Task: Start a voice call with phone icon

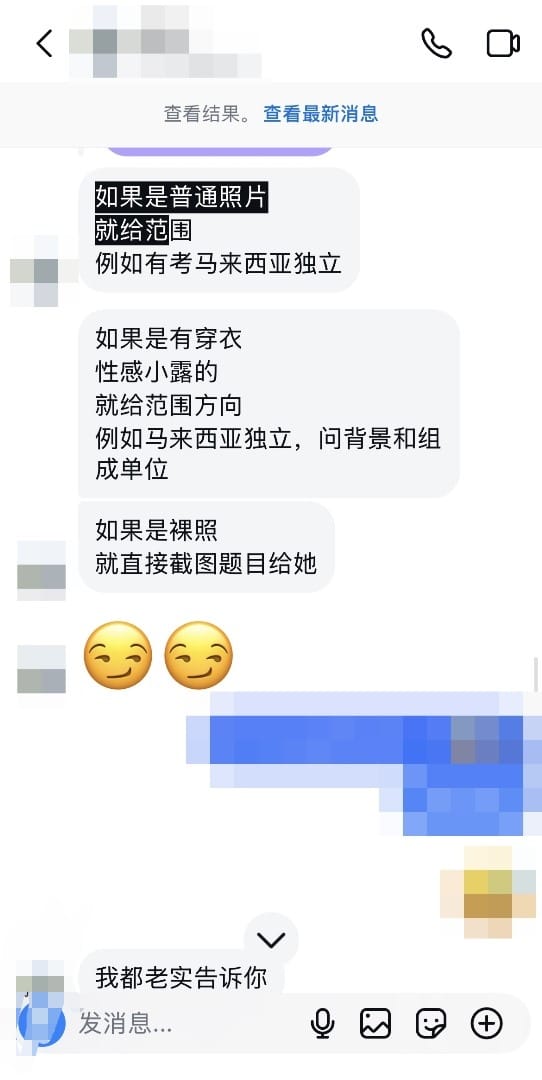Action: (x=437, y=43)
